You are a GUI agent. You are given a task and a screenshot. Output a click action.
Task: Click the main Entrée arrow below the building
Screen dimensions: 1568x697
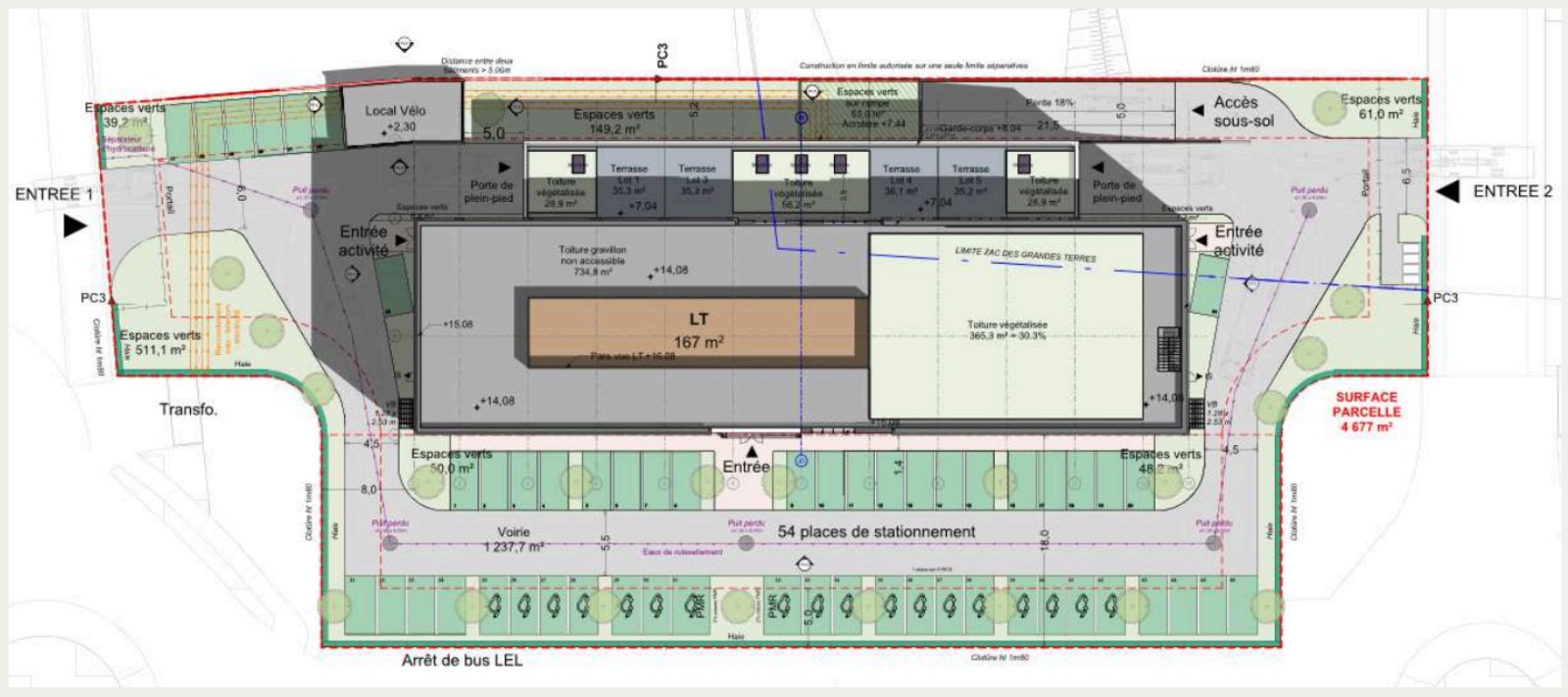click(x=752, y=452)
